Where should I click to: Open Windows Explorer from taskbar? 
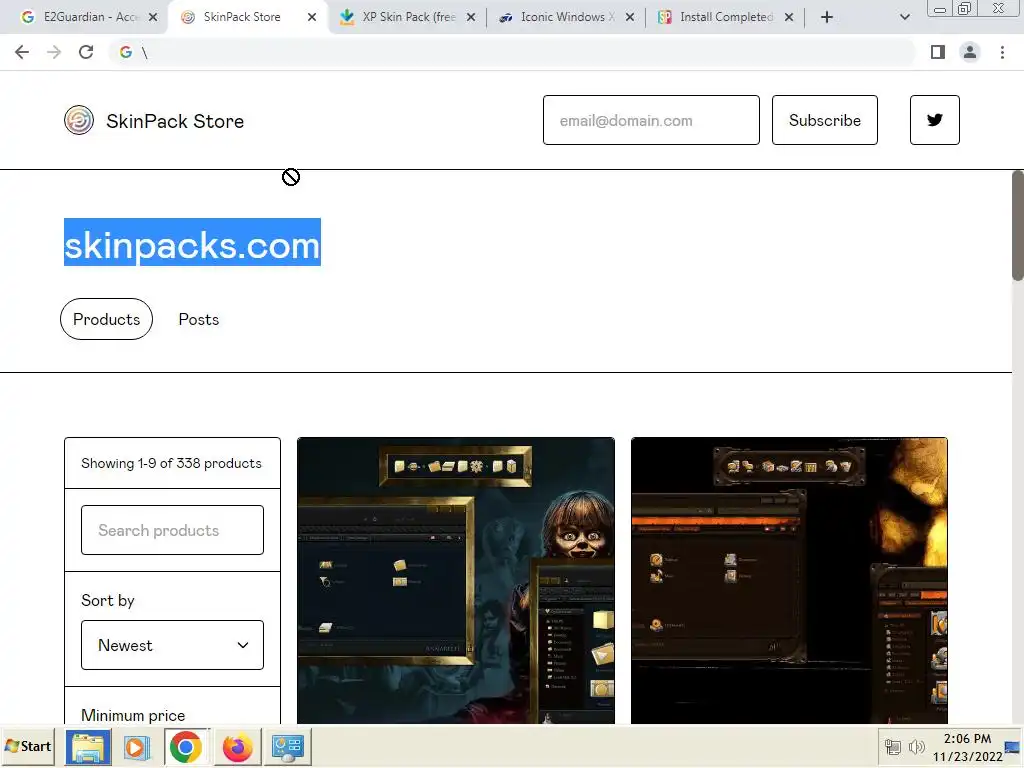88,746
